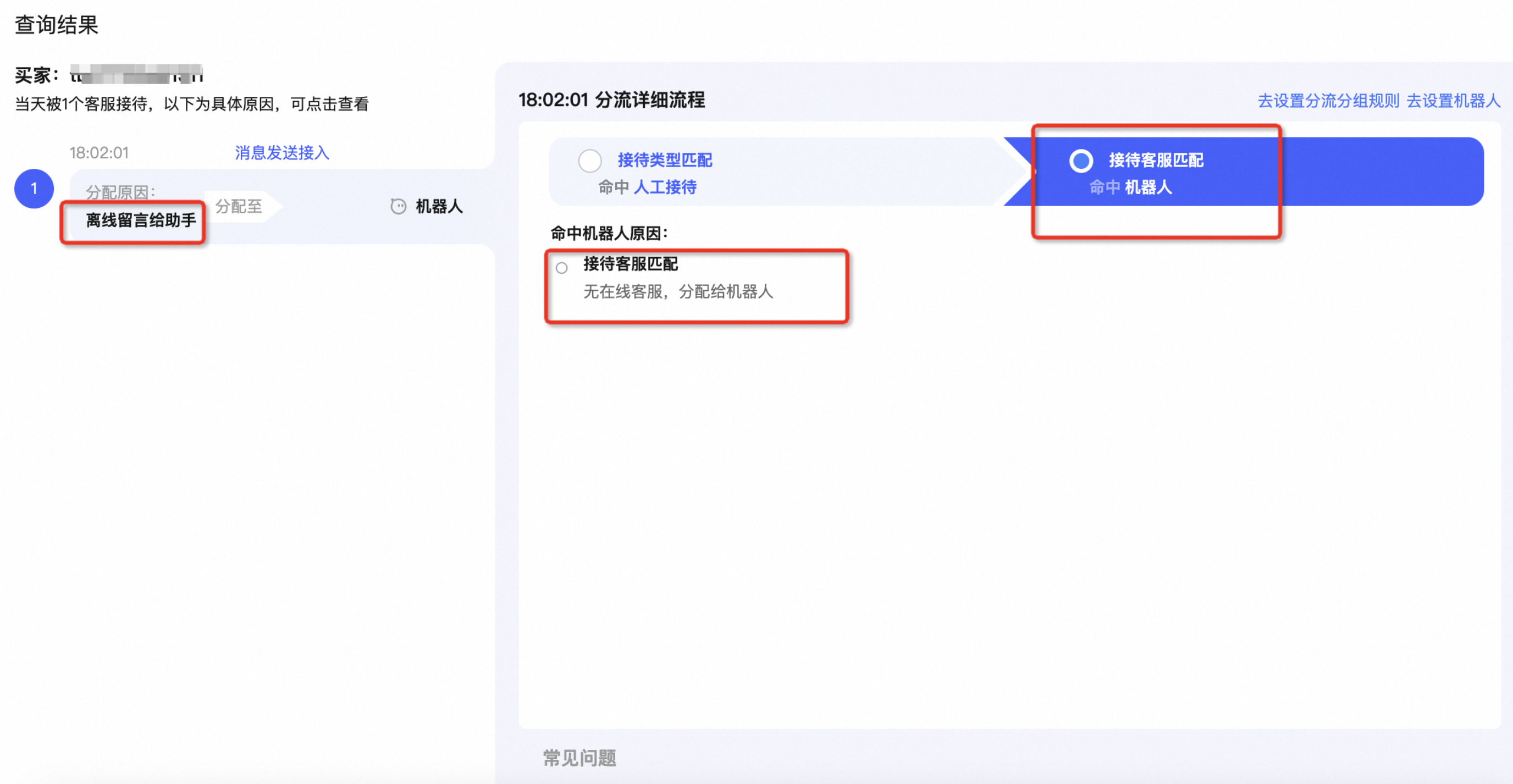Select the 接待客服匹配 step radio circle
Viewport: 1513px width, 784px height.
[1081, 161]
